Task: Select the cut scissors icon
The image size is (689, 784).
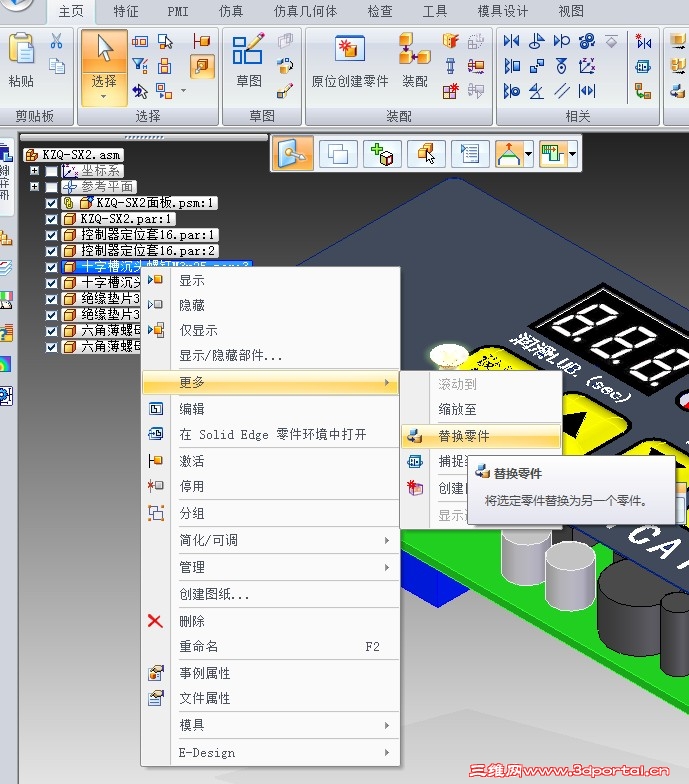Action: pyautogui.click(x=56, y=41)
